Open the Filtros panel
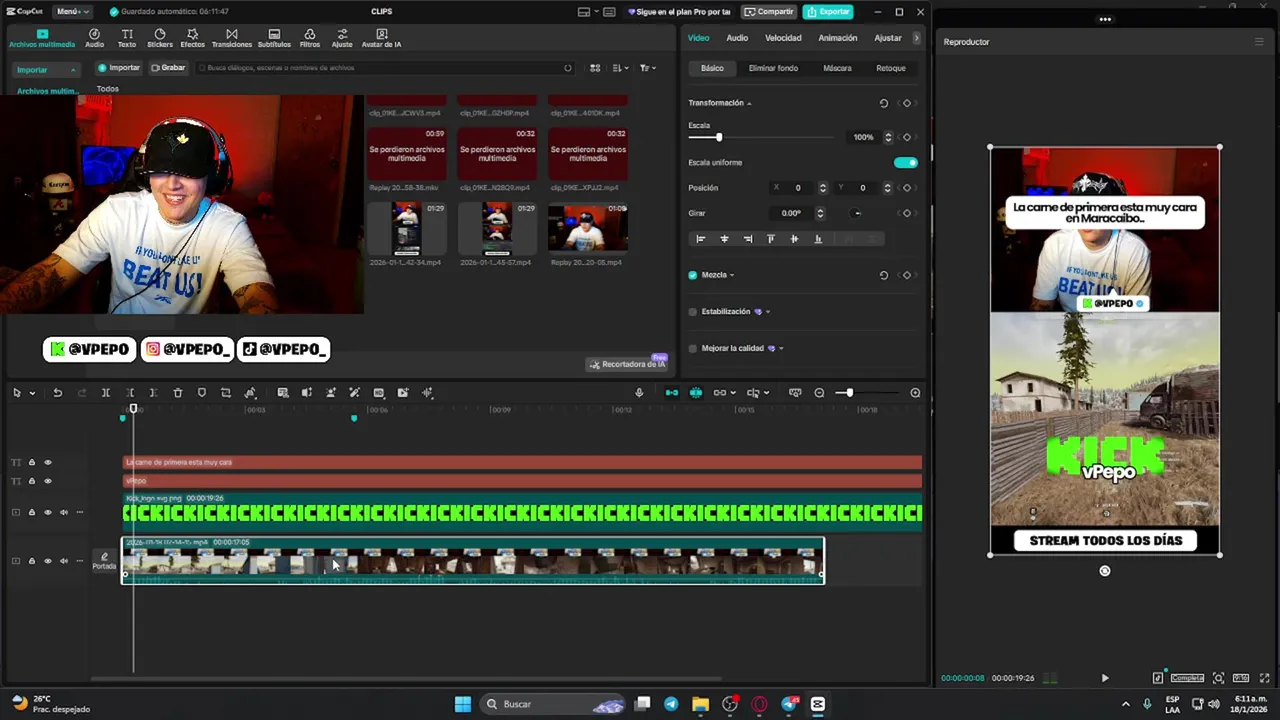 (x=310, y=38)
